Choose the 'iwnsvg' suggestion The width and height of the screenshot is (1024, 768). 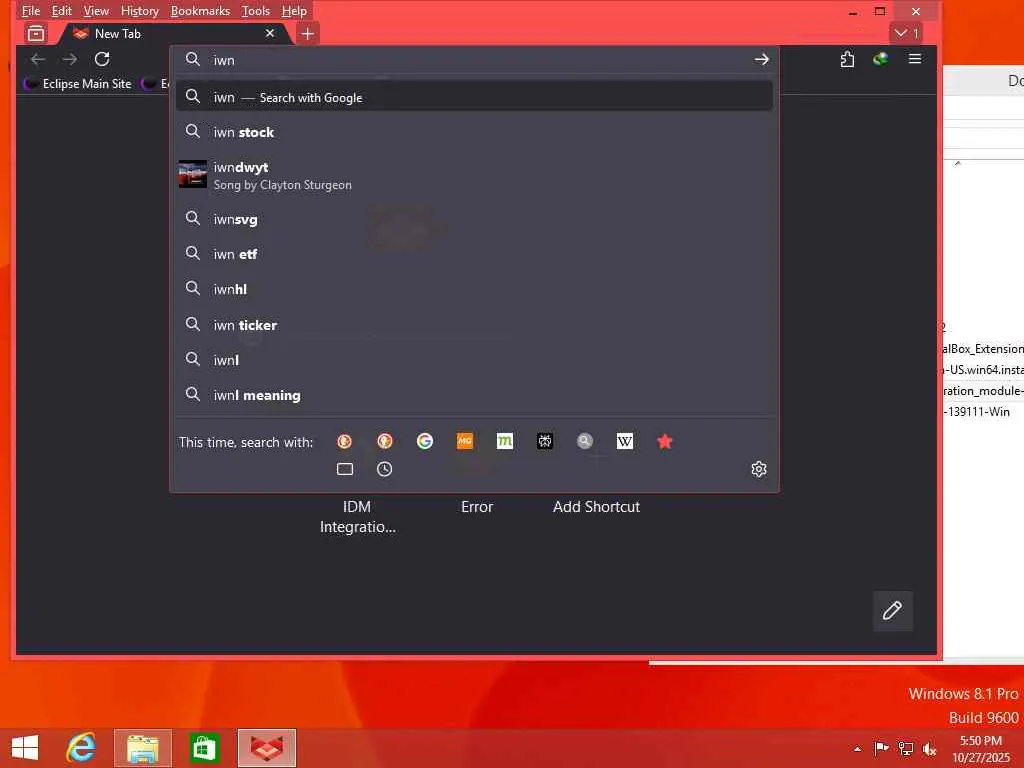pyautogui.click(x=474, y=219)
